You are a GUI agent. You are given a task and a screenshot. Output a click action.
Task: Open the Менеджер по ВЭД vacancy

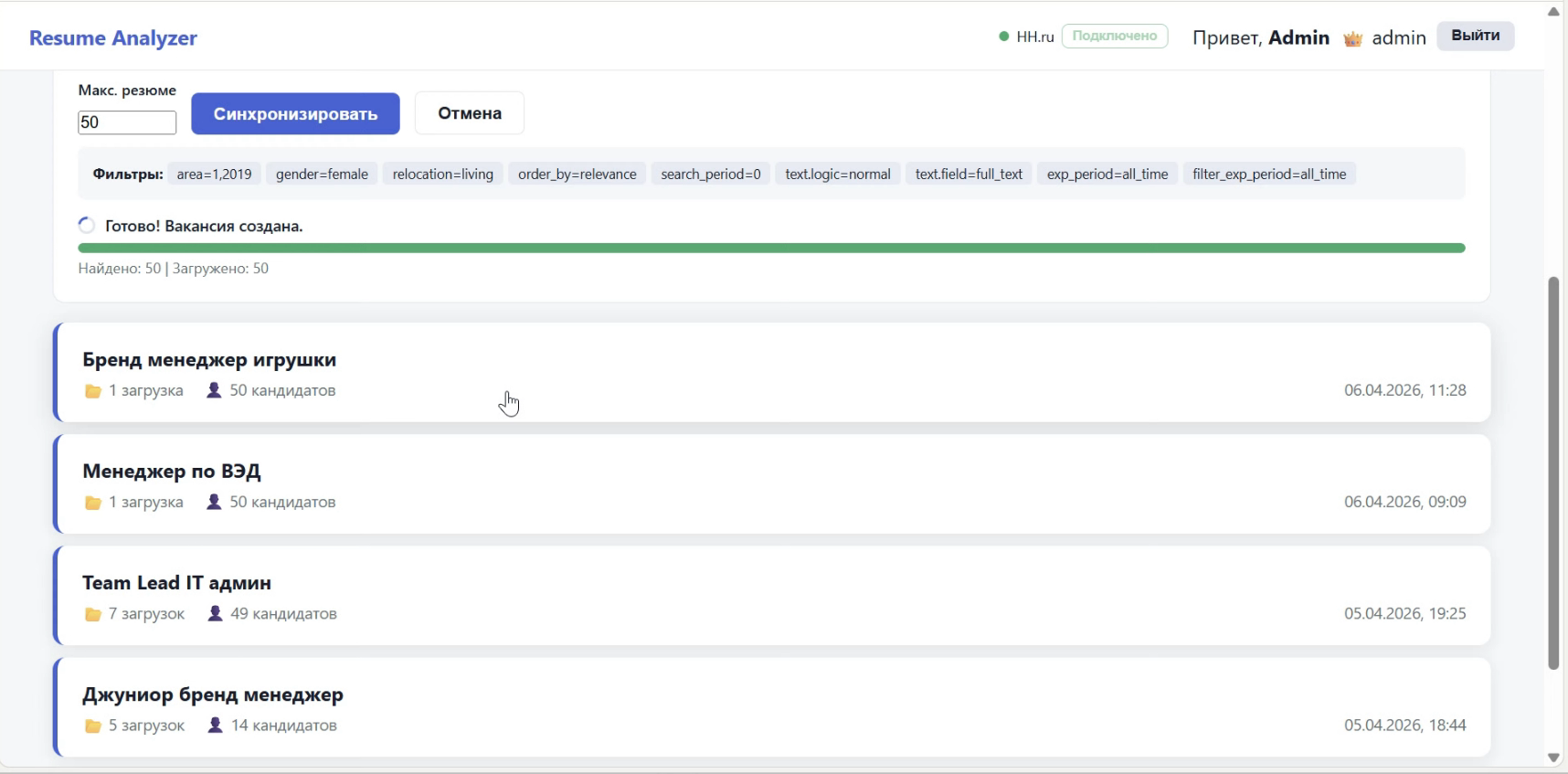point(772,483)
